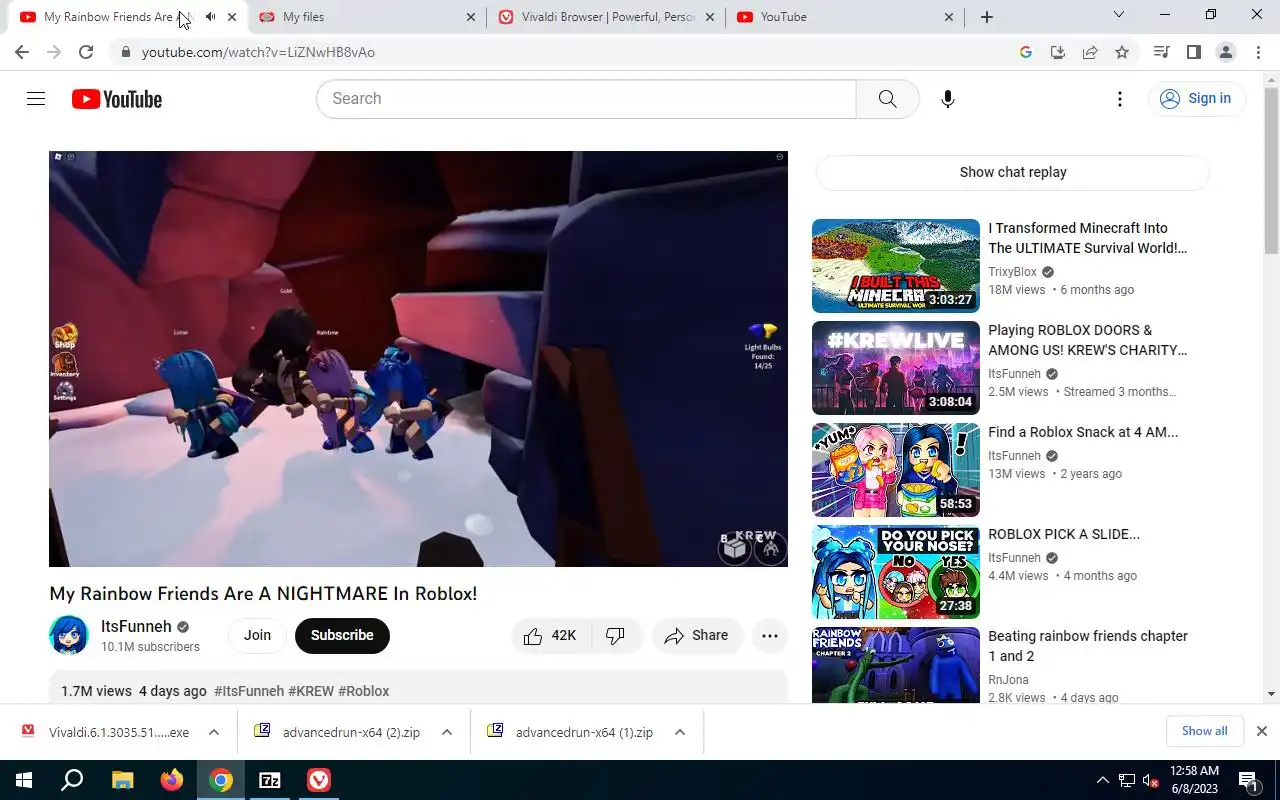Open ItsFunneh channel avatar

click(69, 636)
